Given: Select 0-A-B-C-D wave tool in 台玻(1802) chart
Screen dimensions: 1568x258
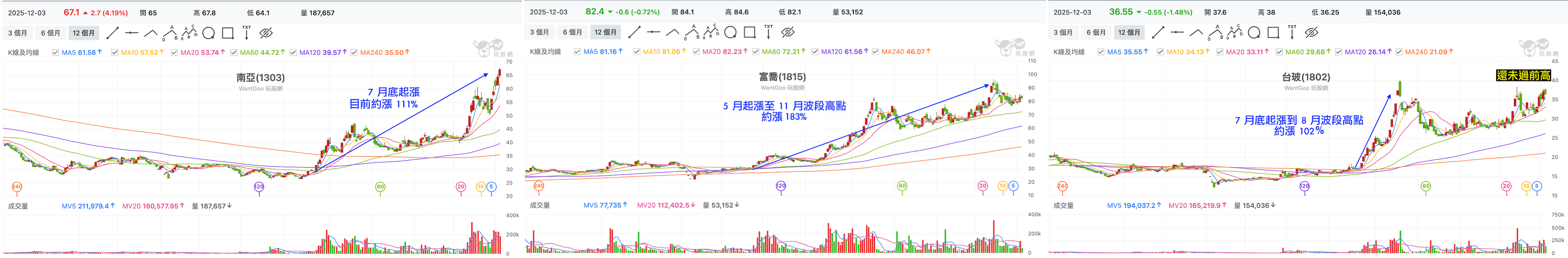Looking at the screenshot, I should pos(1235,32).
